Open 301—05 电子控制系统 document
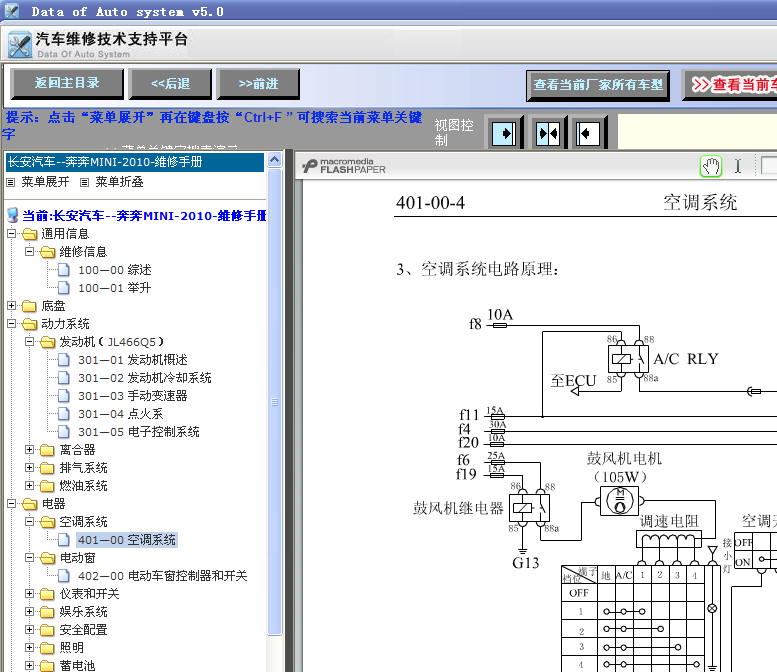Viewport: 777px width, 672px height. [139, 432]
